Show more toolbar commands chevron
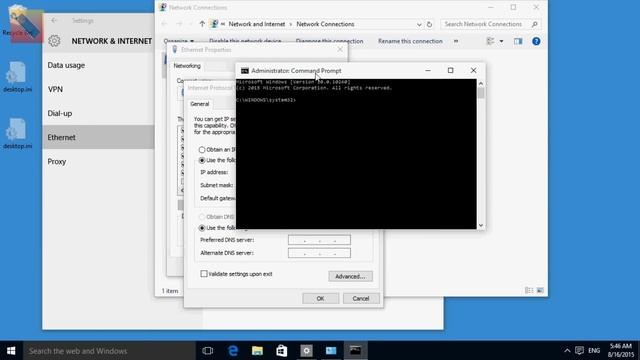Screen dimensions: 640x360 click(456, 41)
